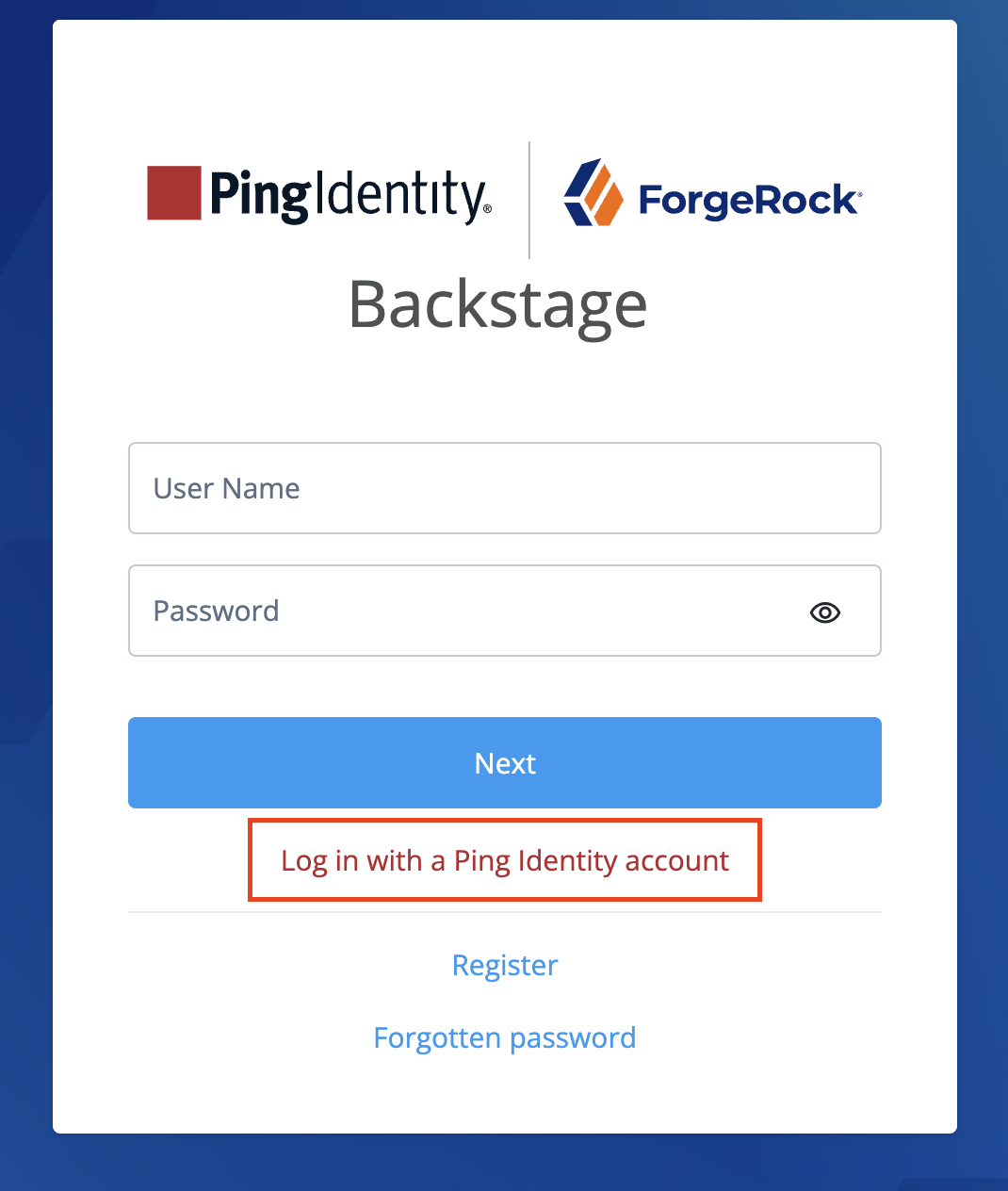The height and width of the screenshot is (1191, 1008).
Task: Click the ForgeRock hexagon logo icon
Action: pyautogui.click(x=593, y=193)
